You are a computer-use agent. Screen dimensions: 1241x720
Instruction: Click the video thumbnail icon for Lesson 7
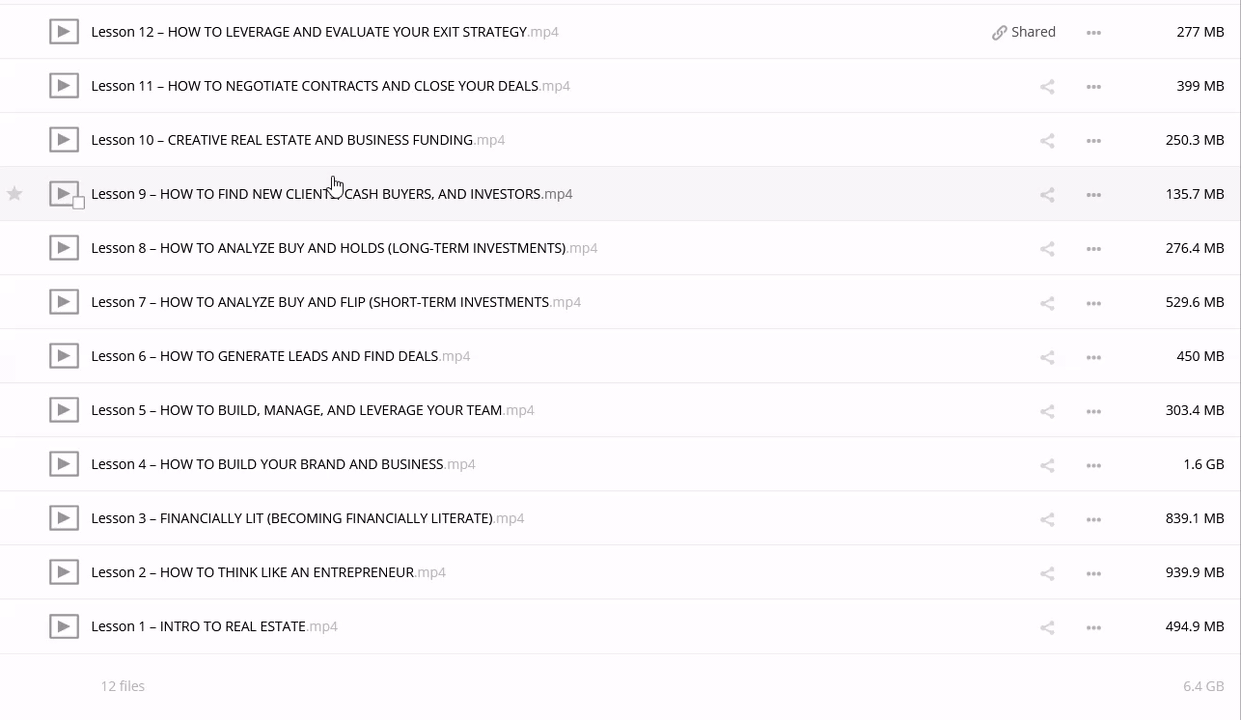[64, 302]
